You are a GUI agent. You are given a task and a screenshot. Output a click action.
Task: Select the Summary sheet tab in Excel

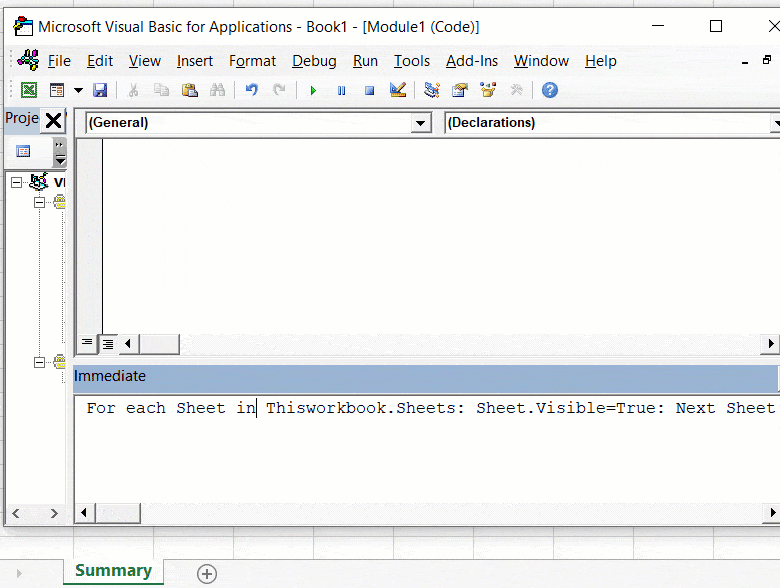tap(113, 571)
